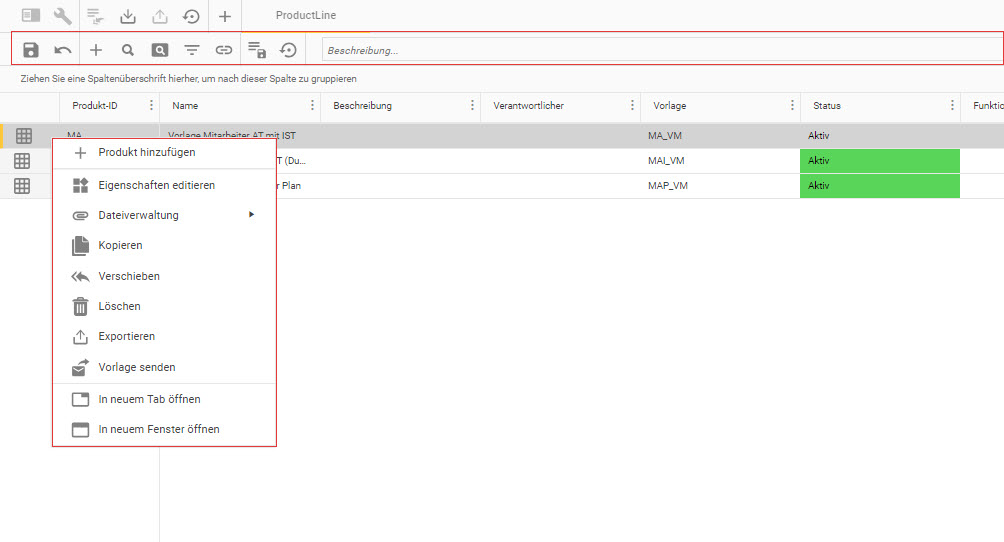Screen dimensions: 1004x542
Task: Click the Beschreibung search input field
Action: point(660,50)
